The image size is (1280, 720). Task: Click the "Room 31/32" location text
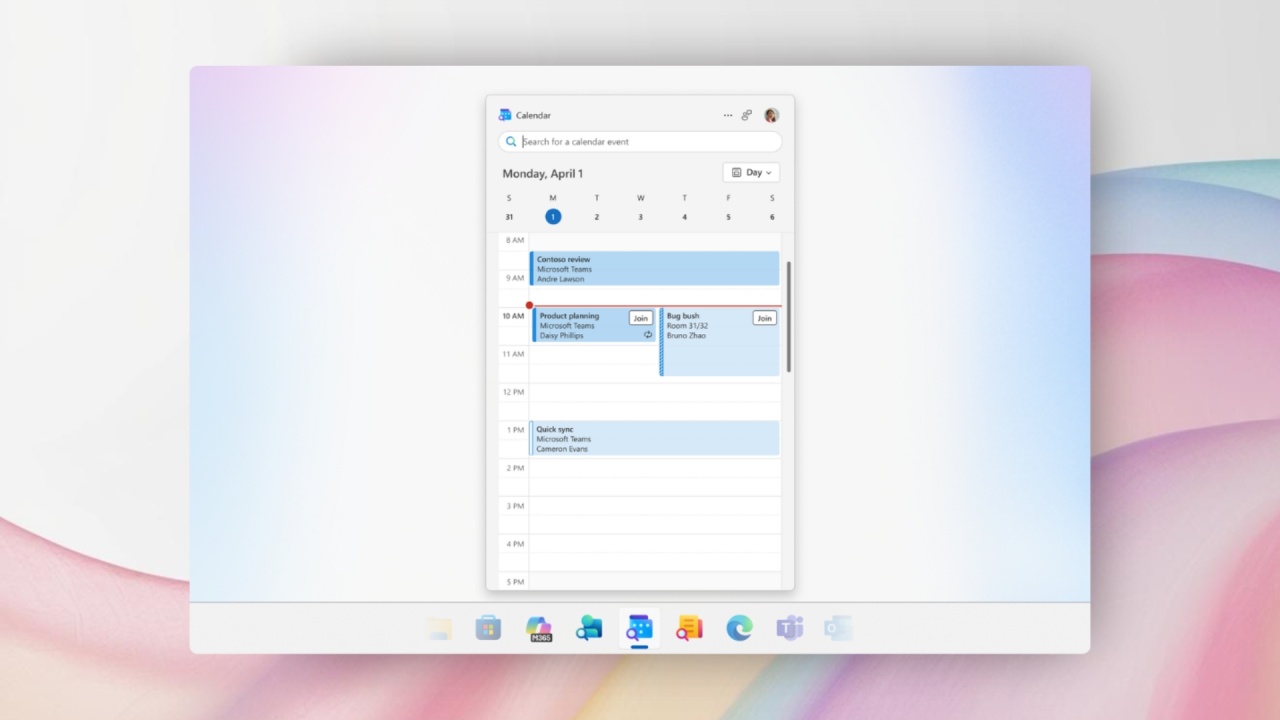pos(687,326)
